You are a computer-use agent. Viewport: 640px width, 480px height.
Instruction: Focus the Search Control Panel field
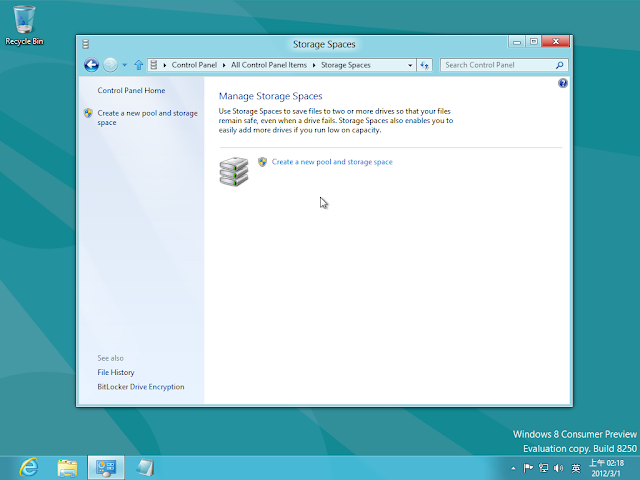tap(504, 65)
